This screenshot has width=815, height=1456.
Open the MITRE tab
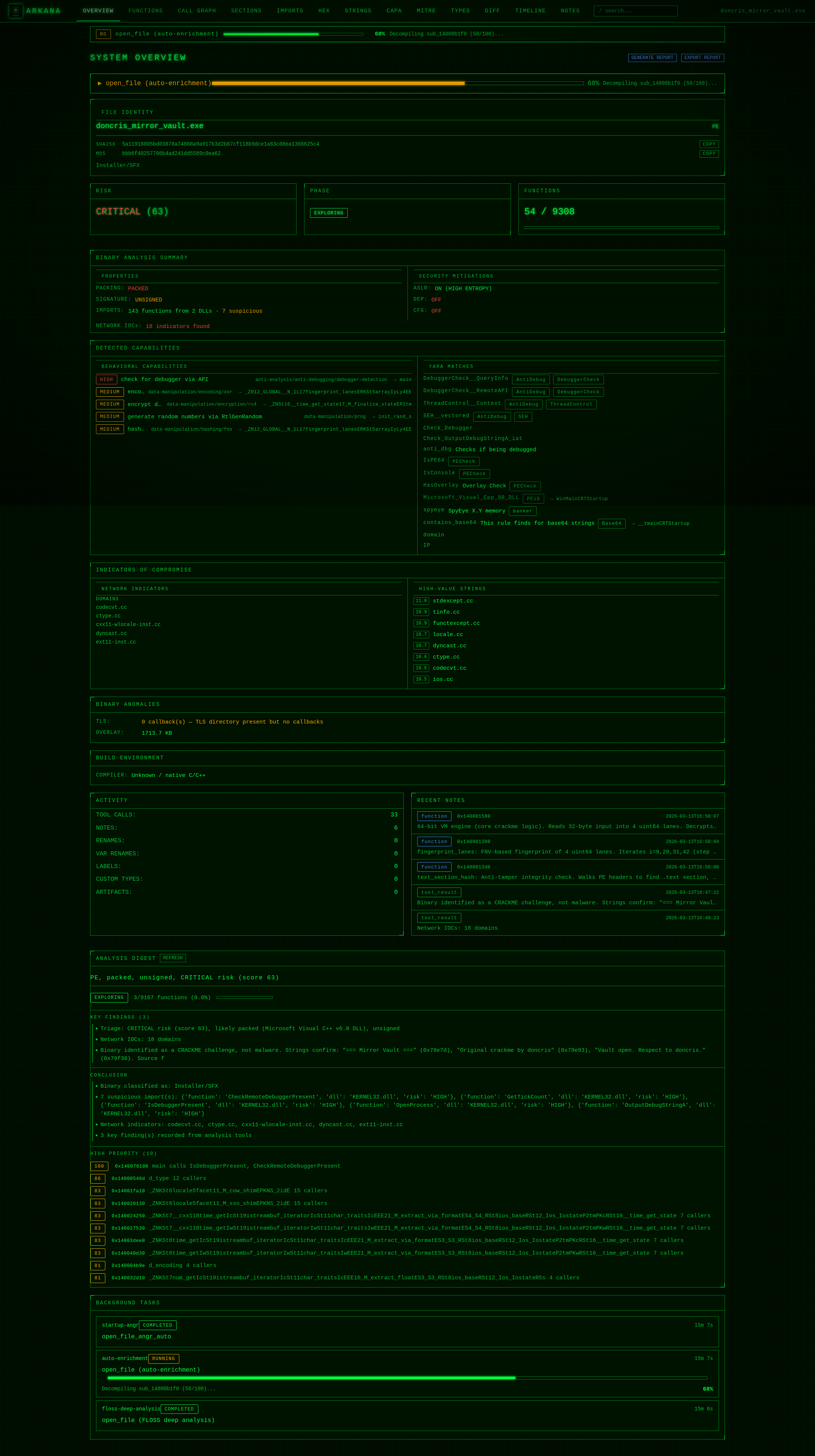pos(426,11)
